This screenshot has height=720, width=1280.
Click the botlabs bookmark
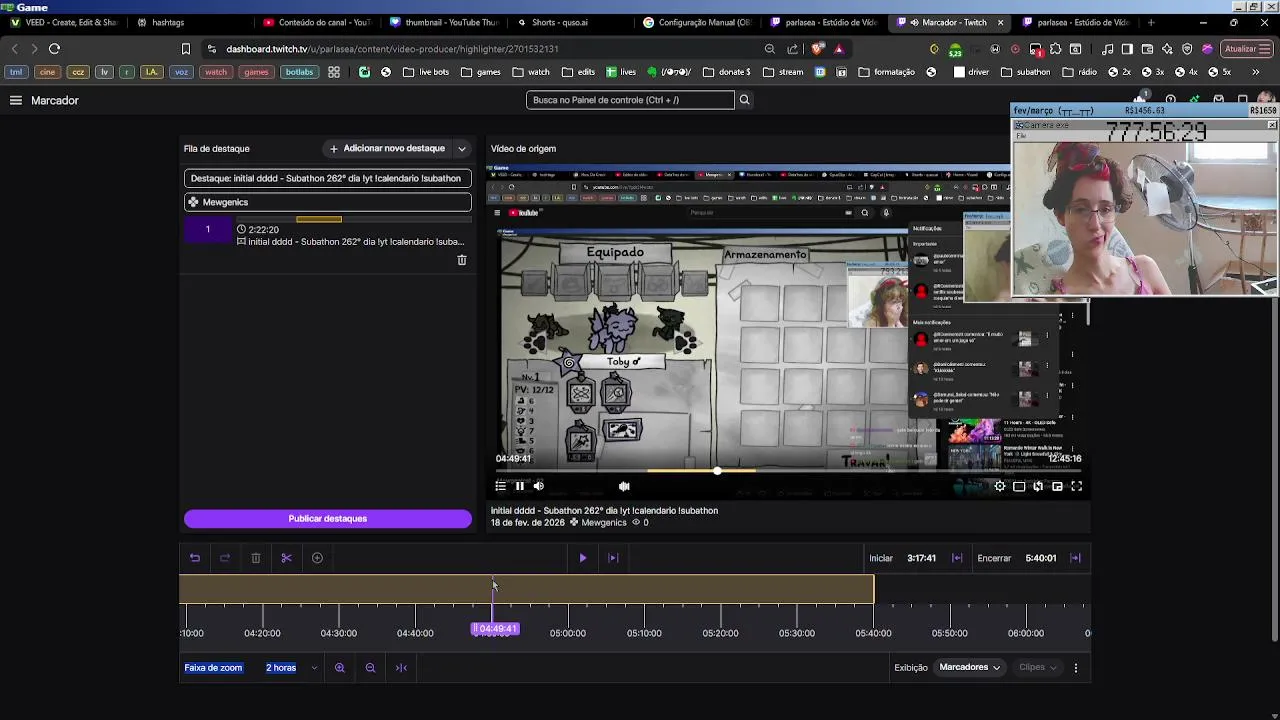pos(299,72)
